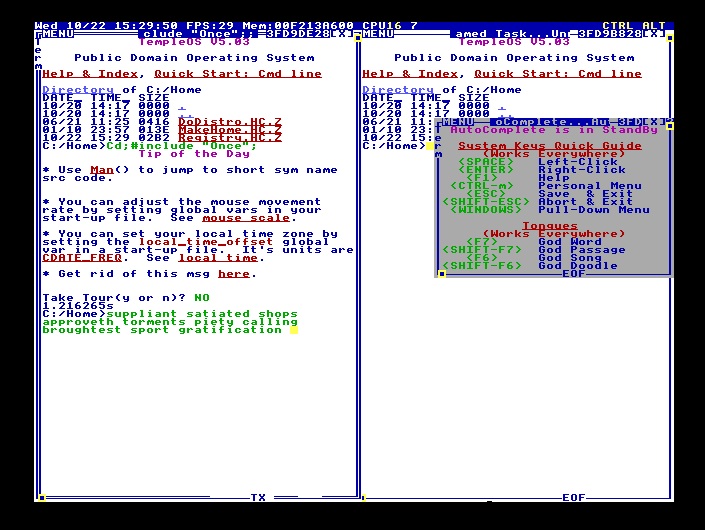The height and width of the screenshot is (530, 705).
Task: Click Directory link in right window
Action: tap(398, 90)
